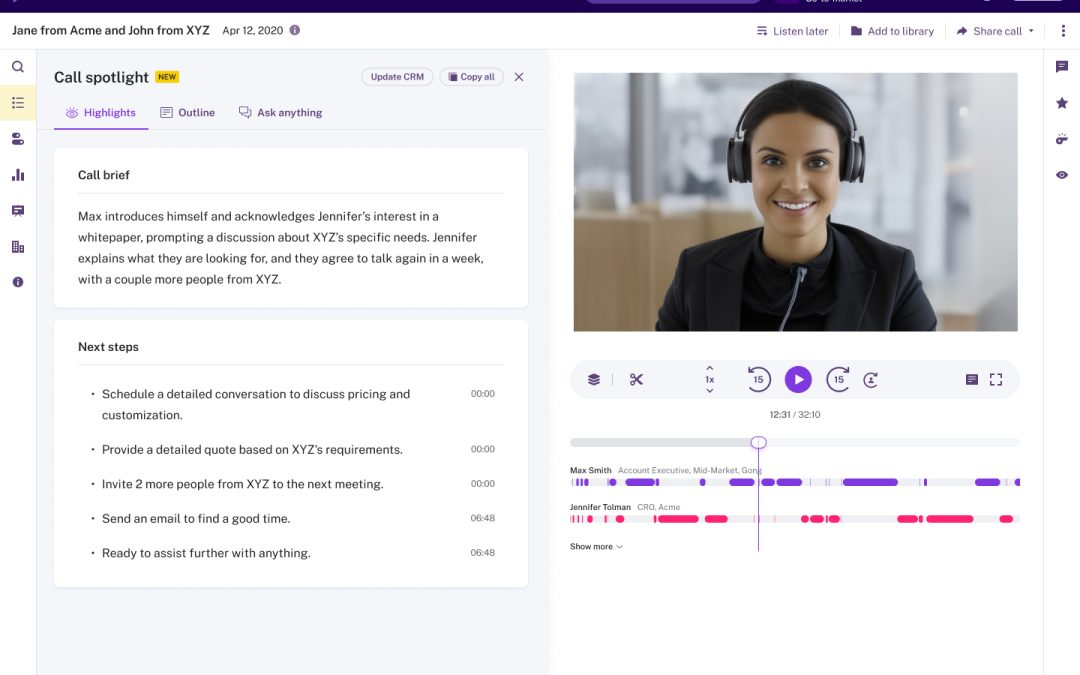Viewport: 1080px width, 675px height.
Task: Click the NEW badge next to Call spotlight
Action: tap(167, 76)
